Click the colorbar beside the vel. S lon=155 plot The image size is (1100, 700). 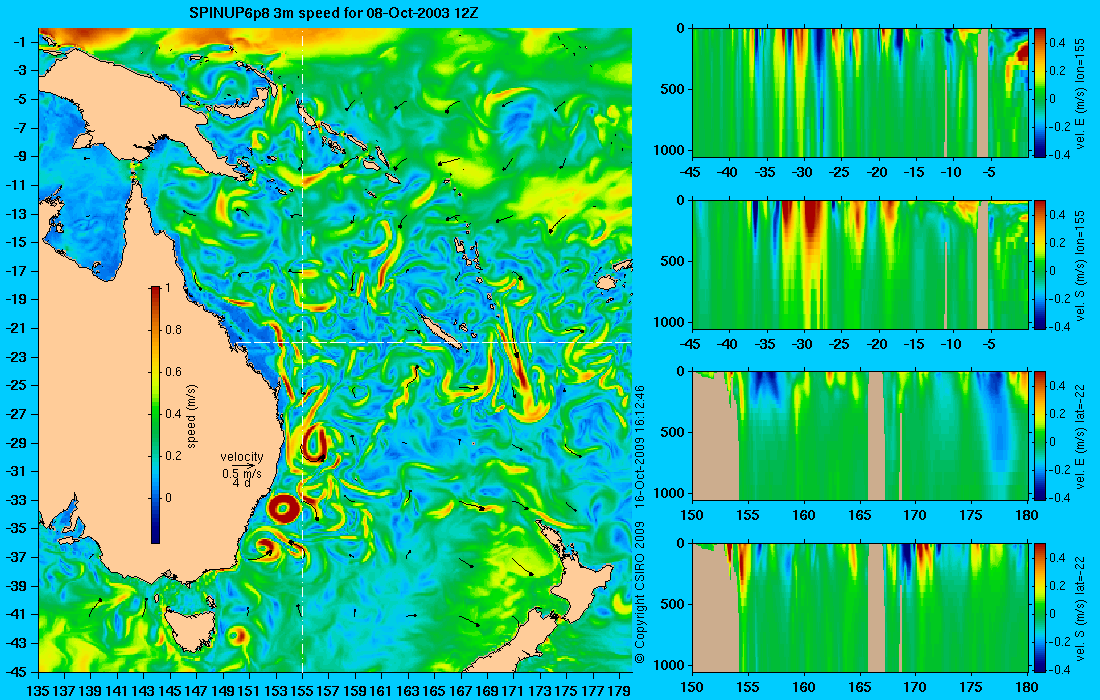click(1039, 264)
